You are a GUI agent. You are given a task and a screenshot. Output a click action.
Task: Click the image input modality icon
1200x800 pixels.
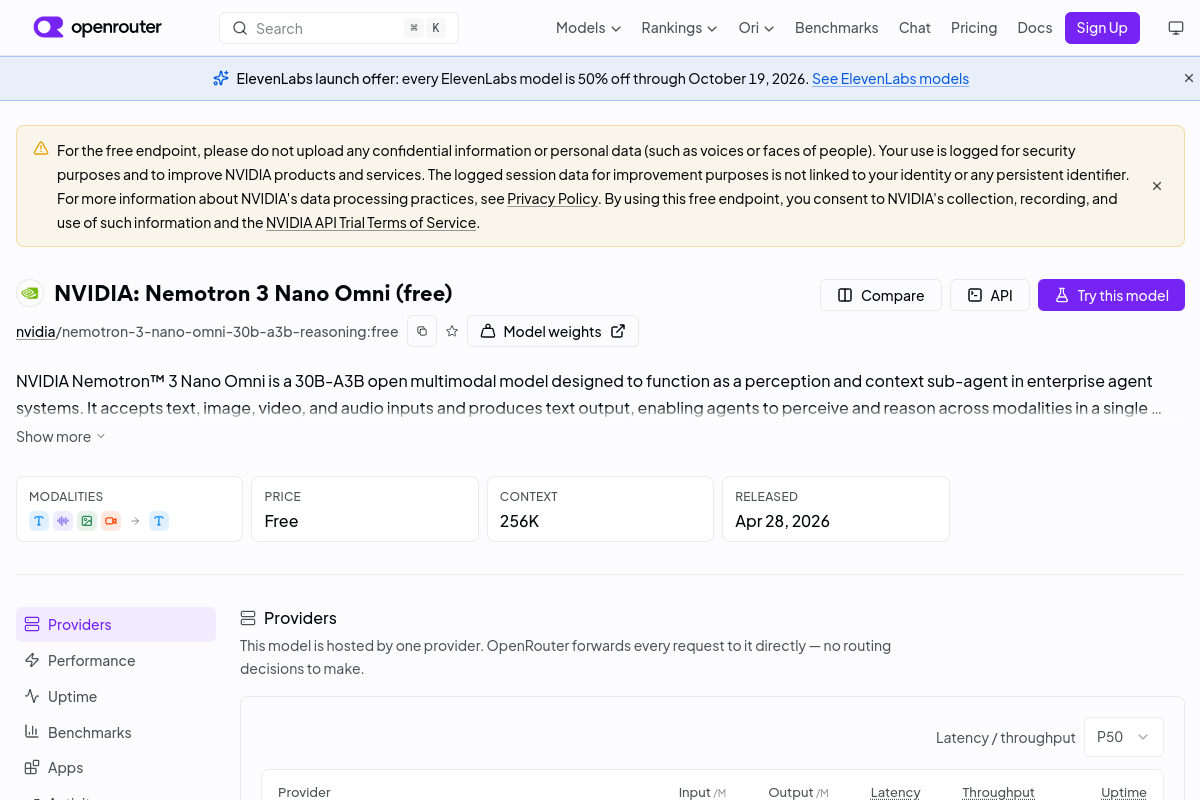pyautogui.click(x=87, y=521)
